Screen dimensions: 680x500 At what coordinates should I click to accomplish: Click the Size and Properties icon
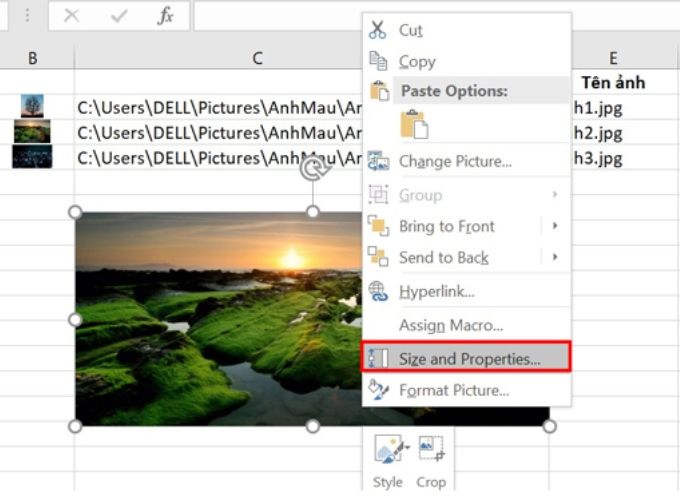tap(378, 358)
